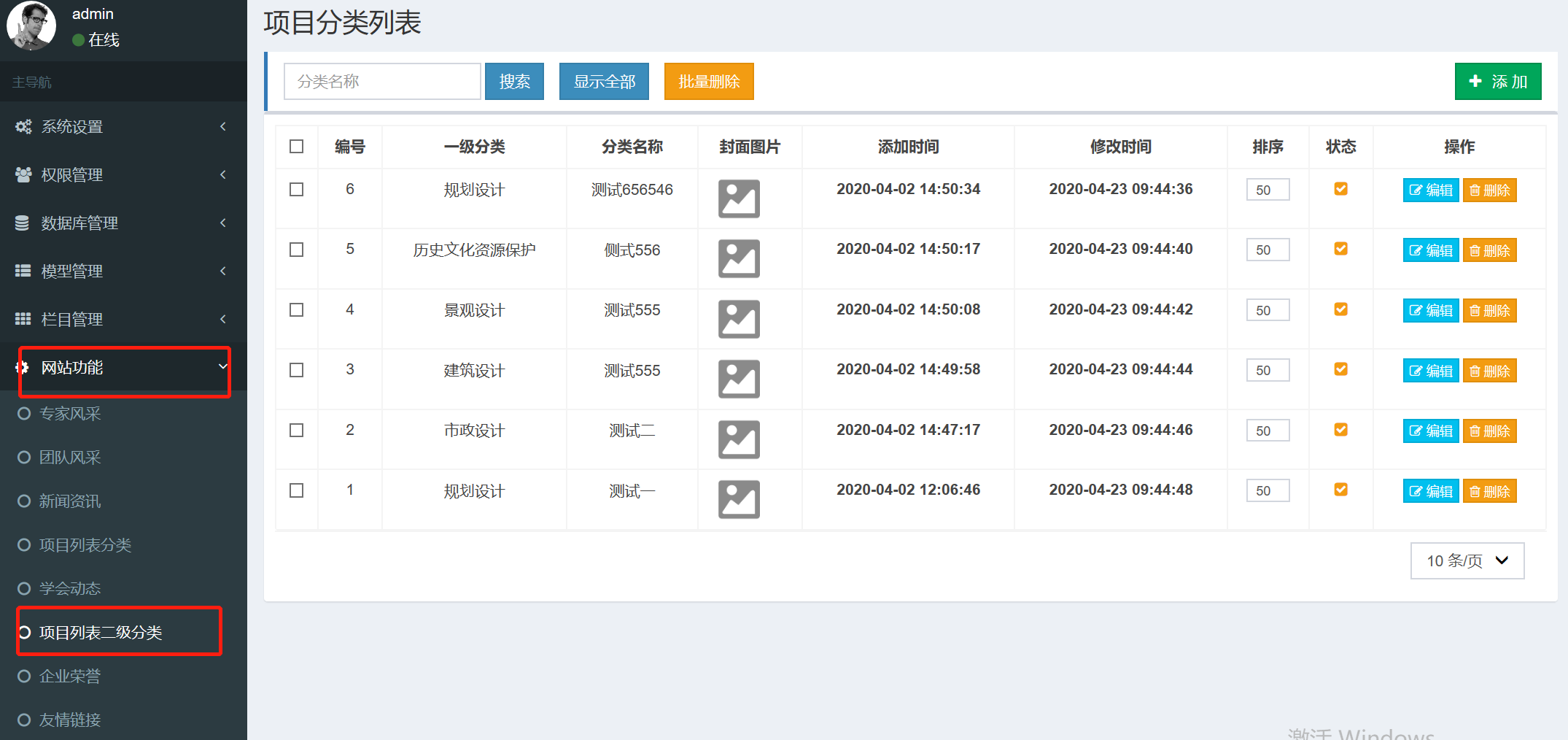Click the sort order field for 测试656546
This screenshot has width=1568, height=740.
(1268, 190)
